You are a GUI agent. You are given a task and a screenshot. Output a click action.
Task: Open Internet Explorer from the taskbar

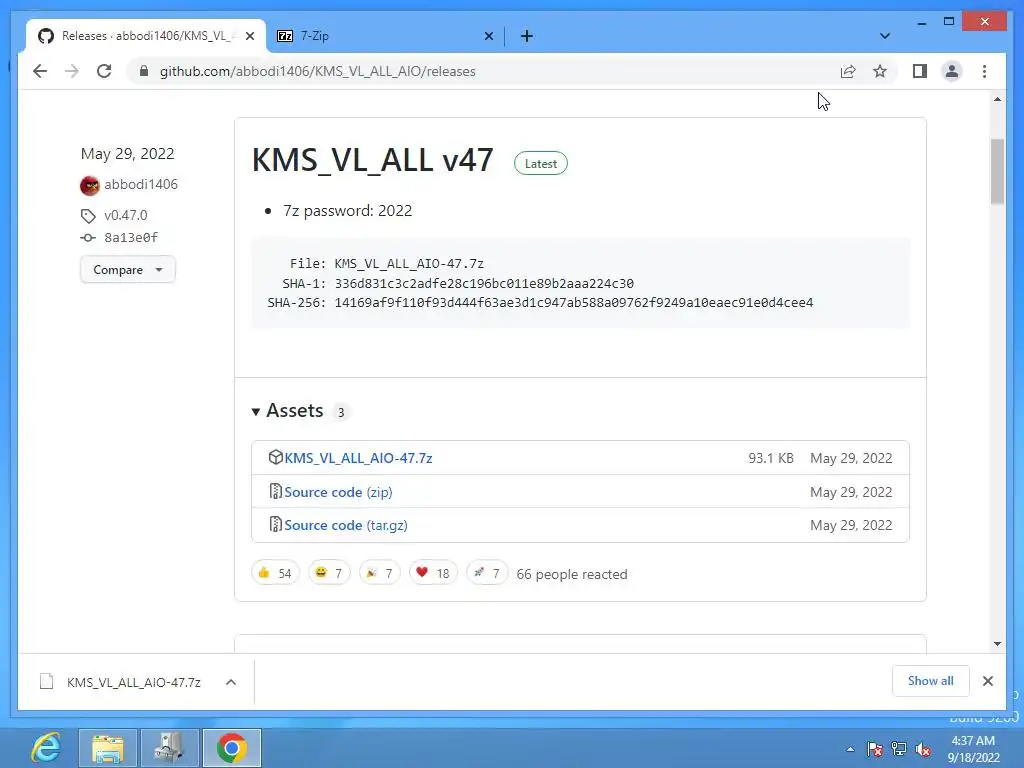[x=46, y=748]
